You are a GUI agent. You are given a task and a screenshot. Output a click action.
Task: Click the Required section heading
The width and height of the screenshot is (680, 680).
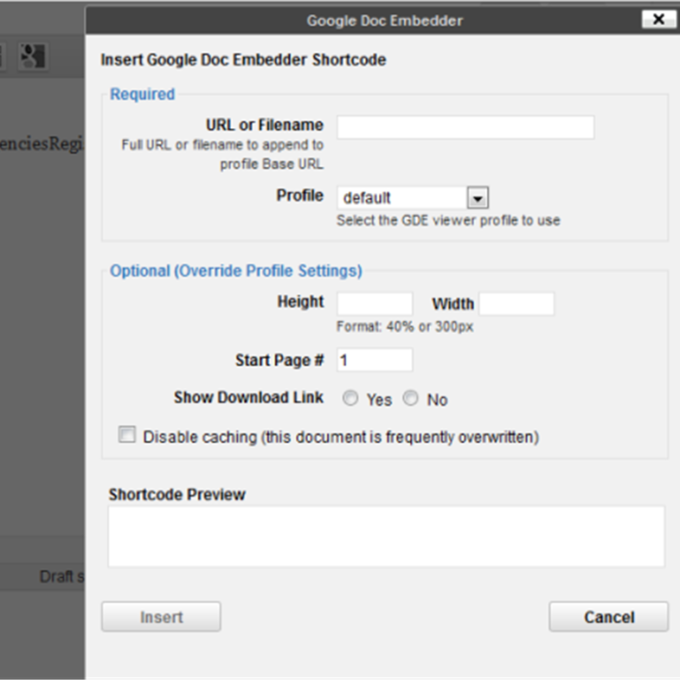142,94
